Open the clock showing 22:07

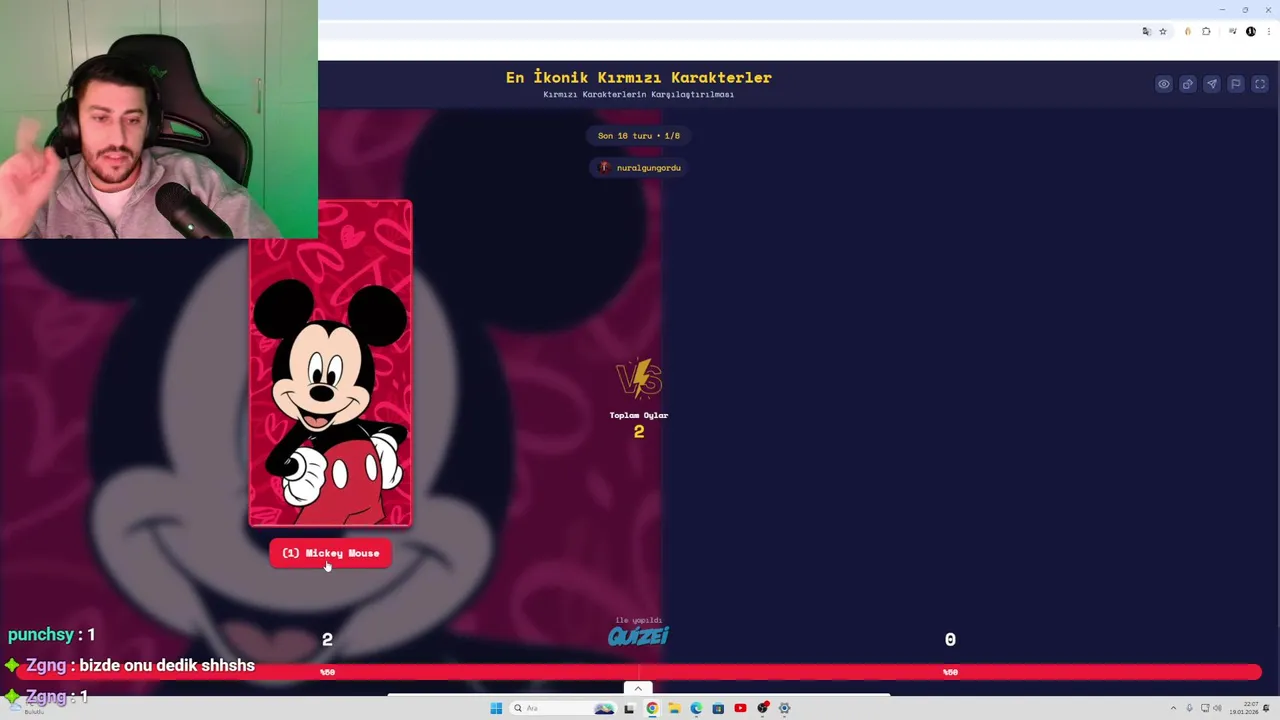click(x=1244, y=708)
